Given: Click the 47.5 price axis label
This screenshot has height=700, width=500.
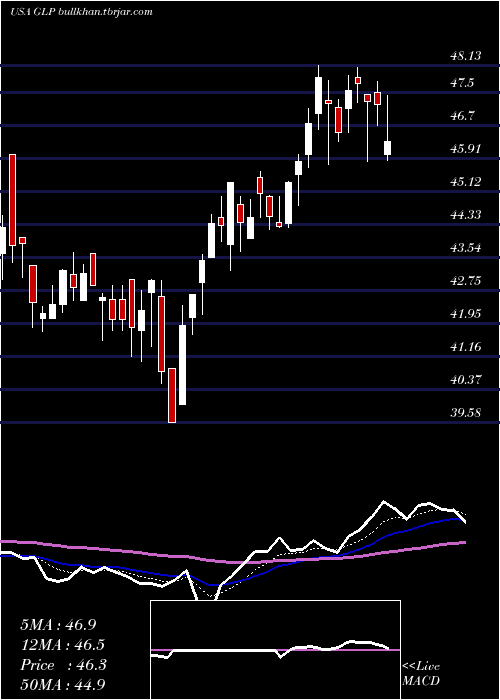Looking at the screenshot, I should coord(463,83).
